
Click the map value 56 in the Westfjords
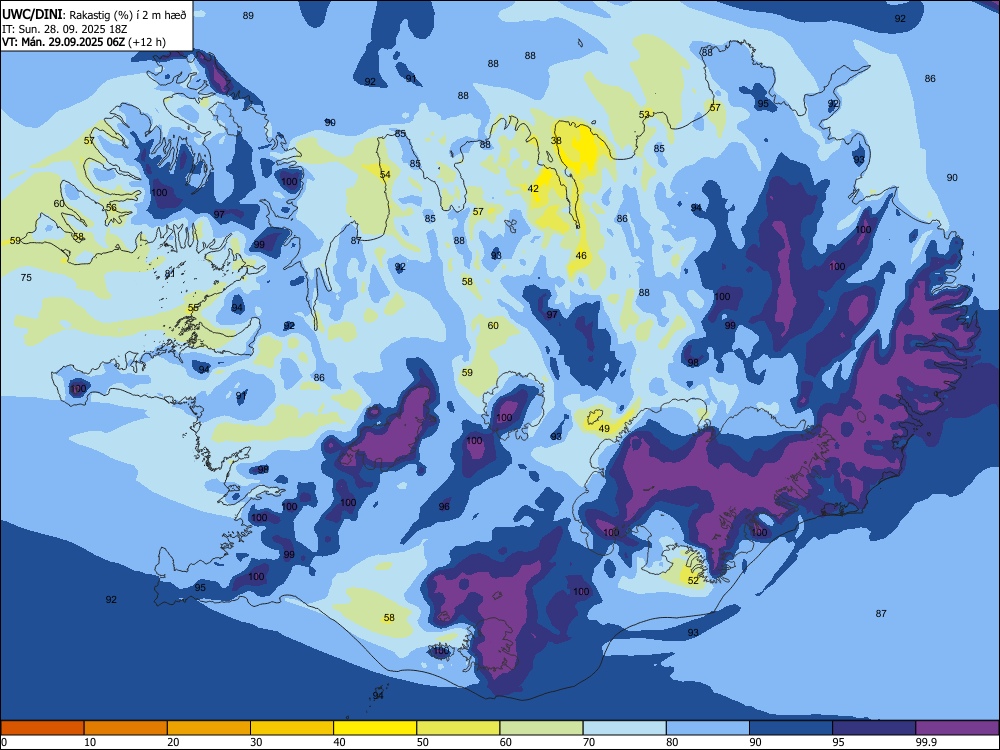coord(112,208)
